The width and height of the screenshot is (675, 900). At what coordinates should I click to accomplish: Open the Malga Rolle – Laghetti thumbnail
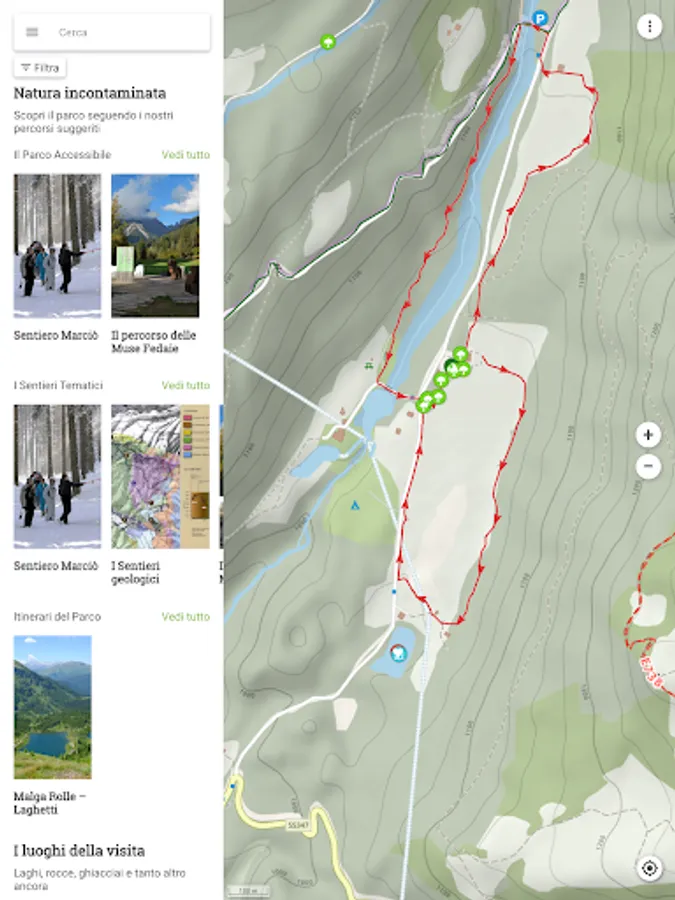point(52,707)
